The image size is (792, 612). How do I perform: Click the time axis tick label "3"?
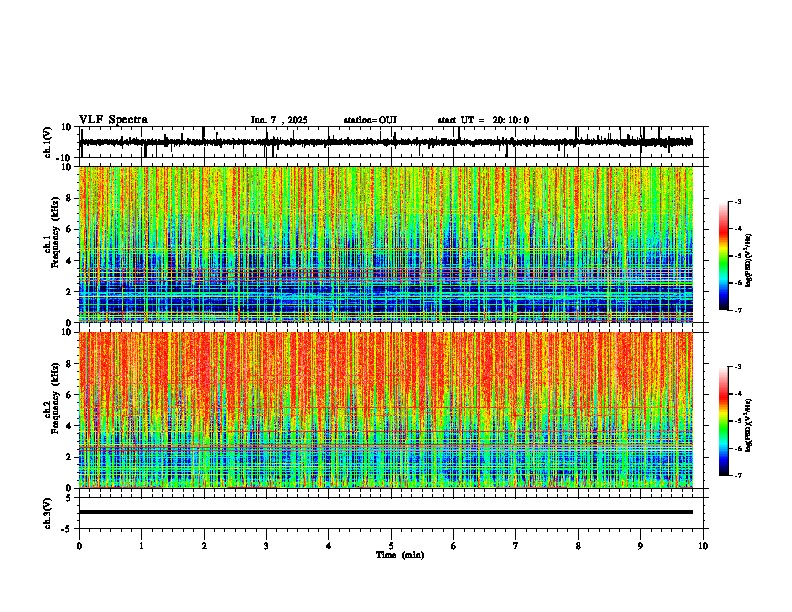pos(266,546)
